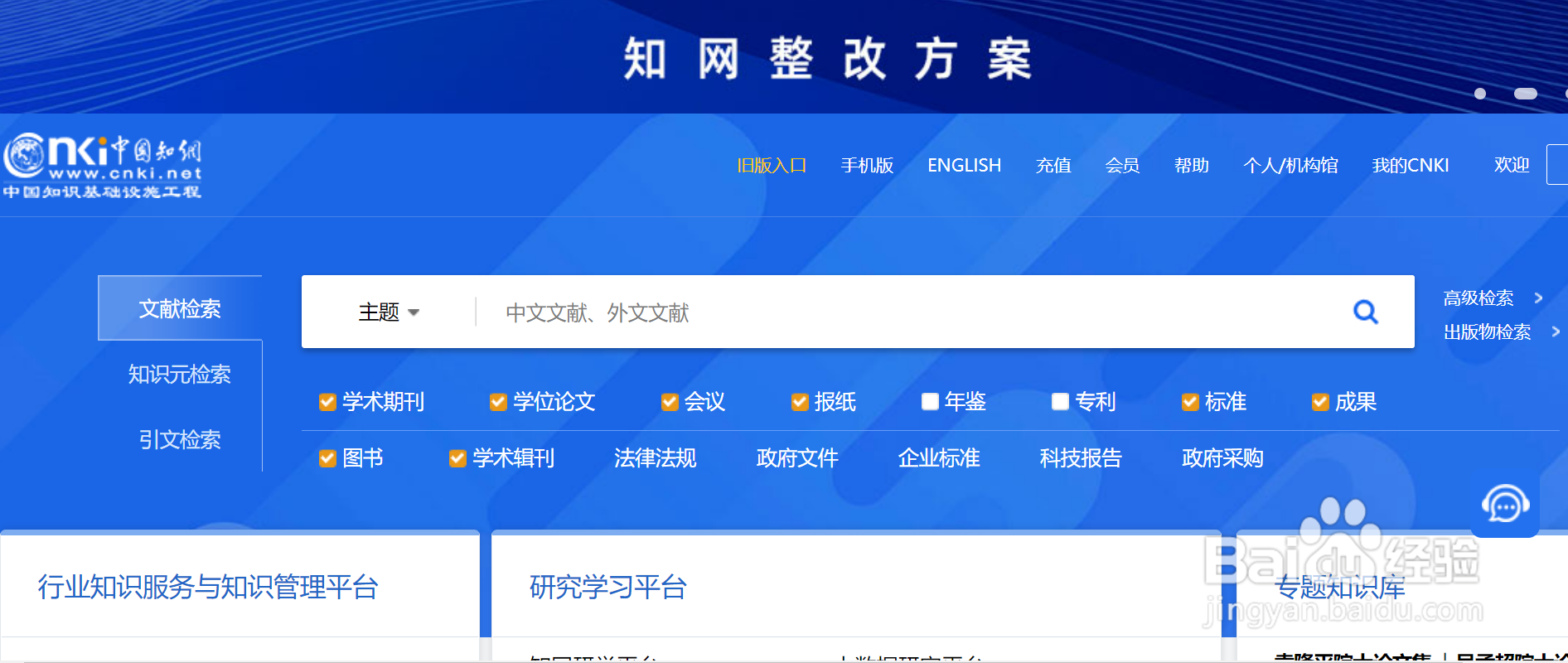Open 高级检索 advanced search link

pyautogui.click(x=1478, y=298)
